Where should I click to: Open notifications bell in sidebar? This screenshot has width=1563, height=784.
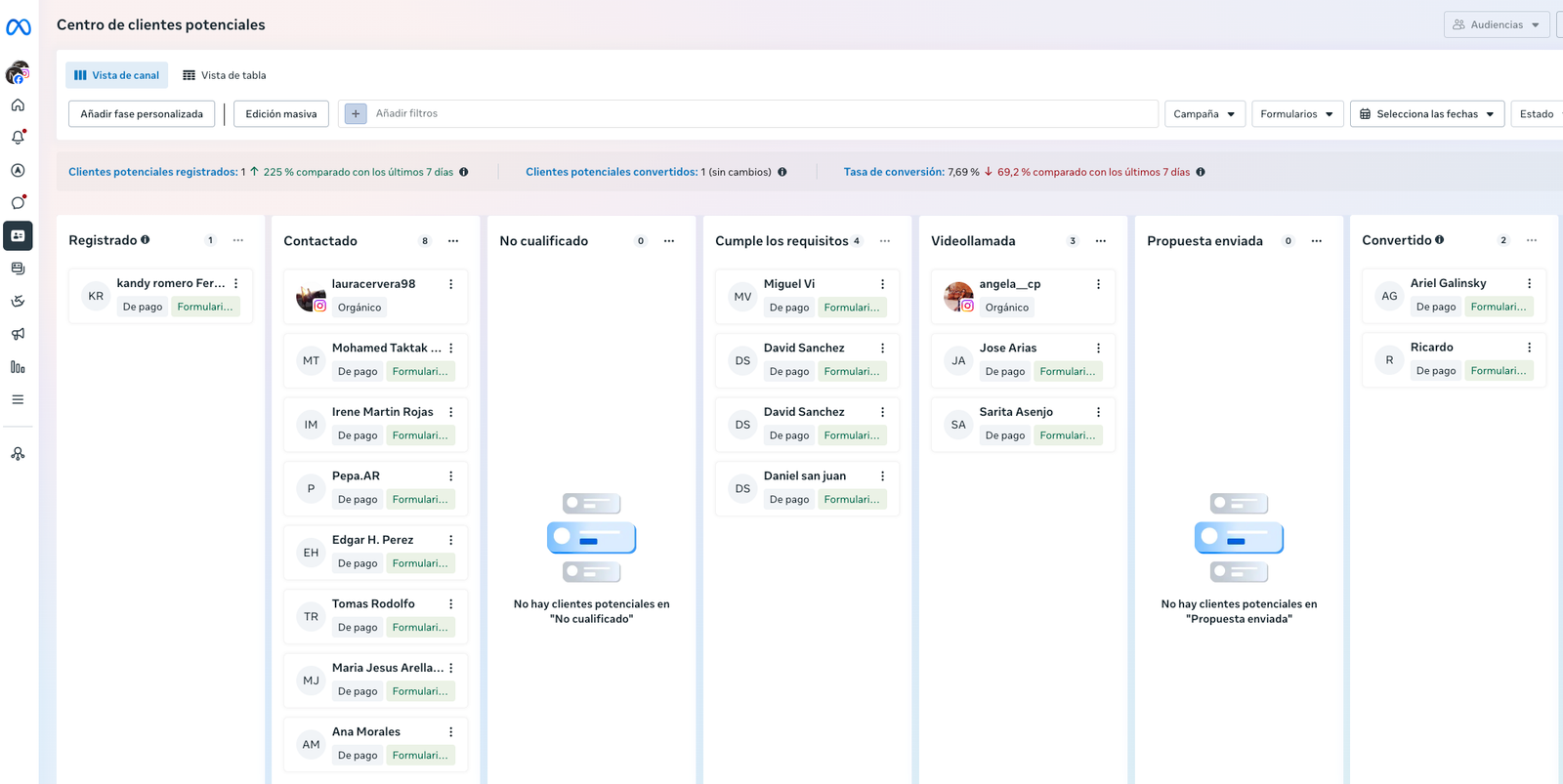(18, 138)
